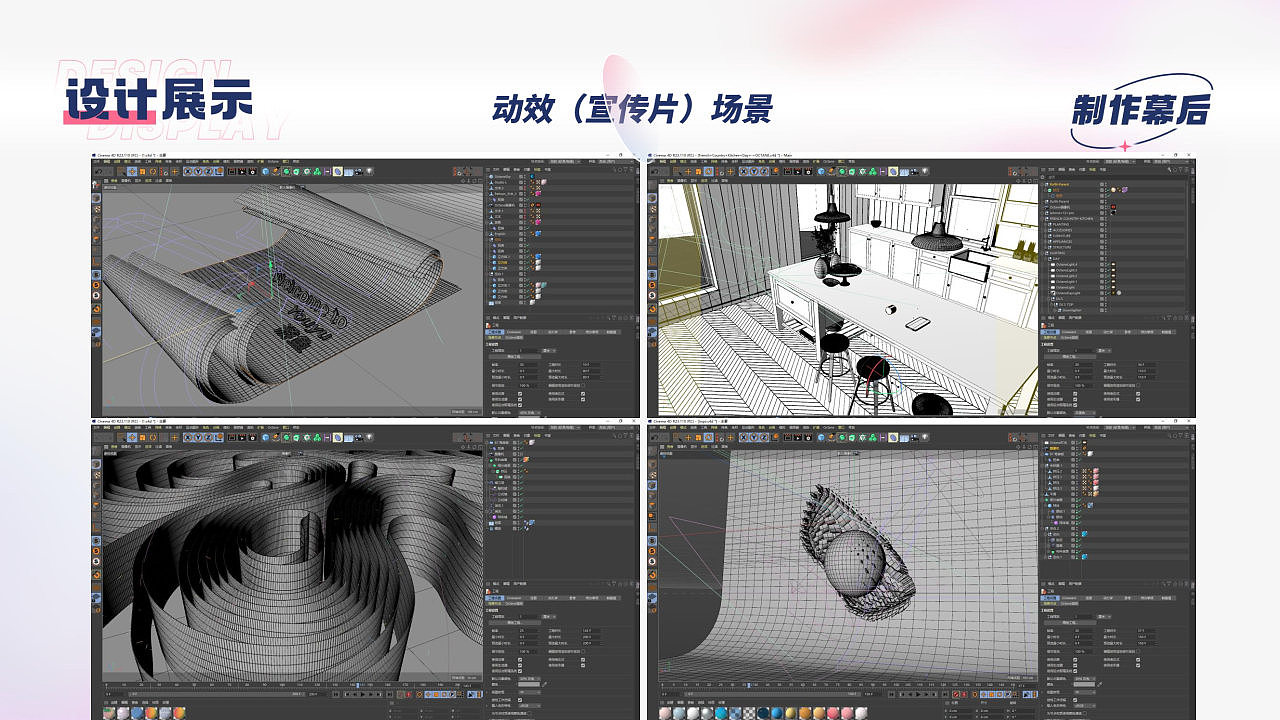Viewport: 1280px width, 720px height.
Task: Pick the checkerboard material in sphere window
Action: [x=749, y=713]
